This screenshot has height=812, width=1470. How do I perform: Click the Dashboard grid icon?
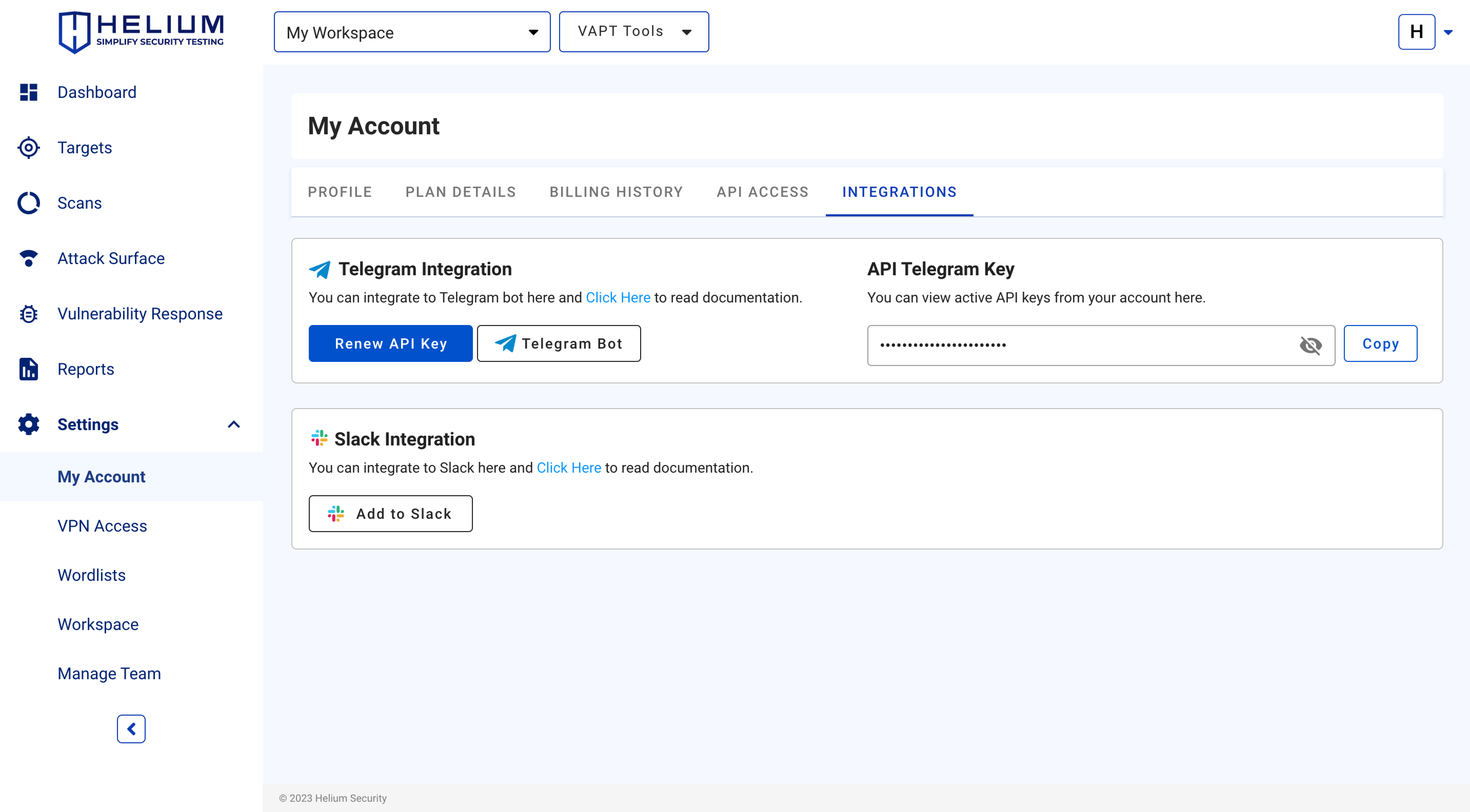[x=28, y=92]
